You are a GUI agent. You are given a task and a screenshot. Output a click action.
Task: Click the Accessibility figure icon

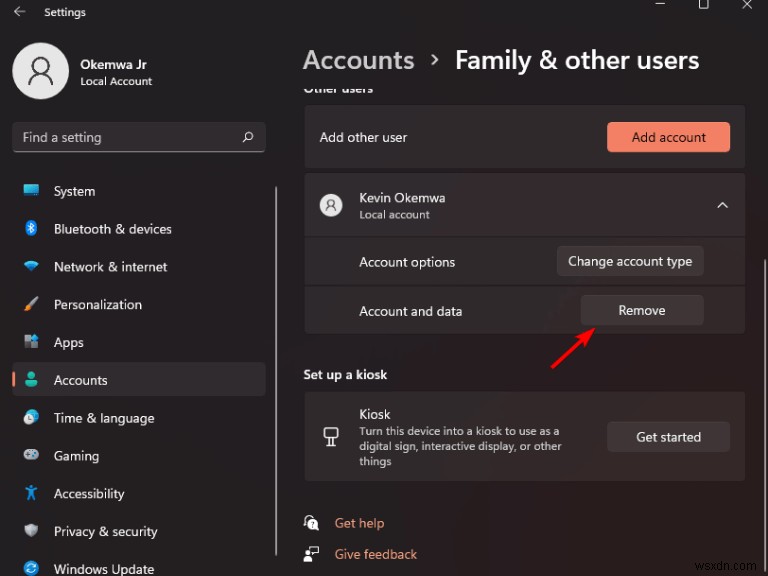pos(31,492)
